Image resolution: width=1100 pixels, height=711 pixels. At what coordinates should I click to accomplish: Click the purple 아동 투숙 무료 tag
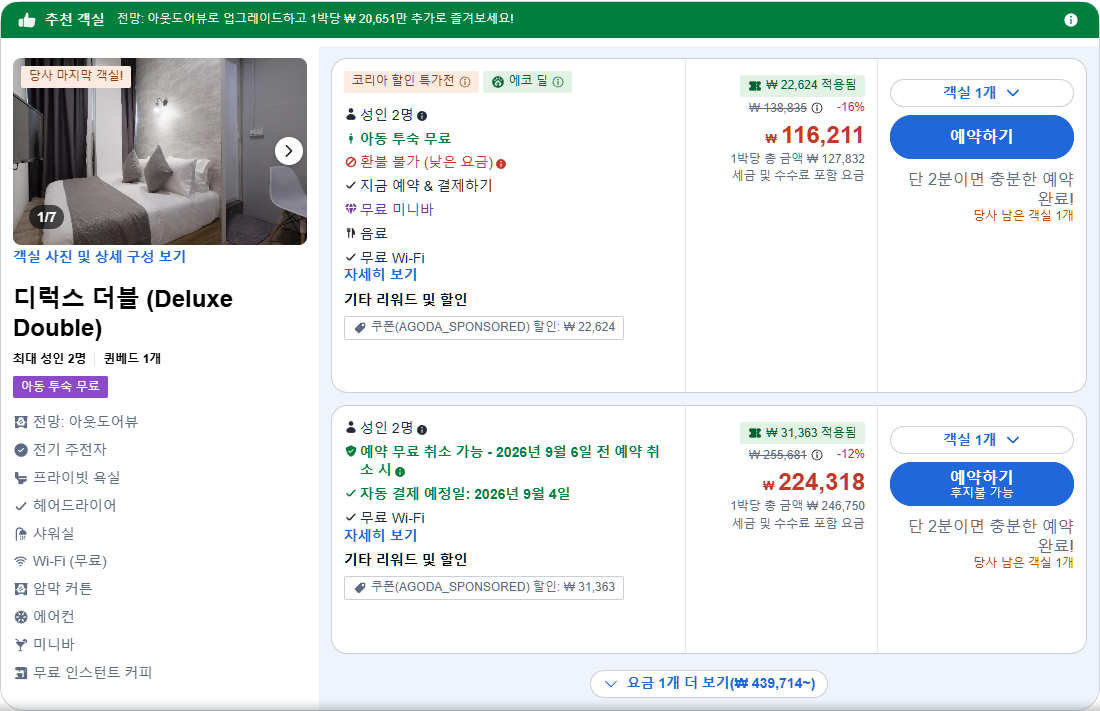pos(60,387)
